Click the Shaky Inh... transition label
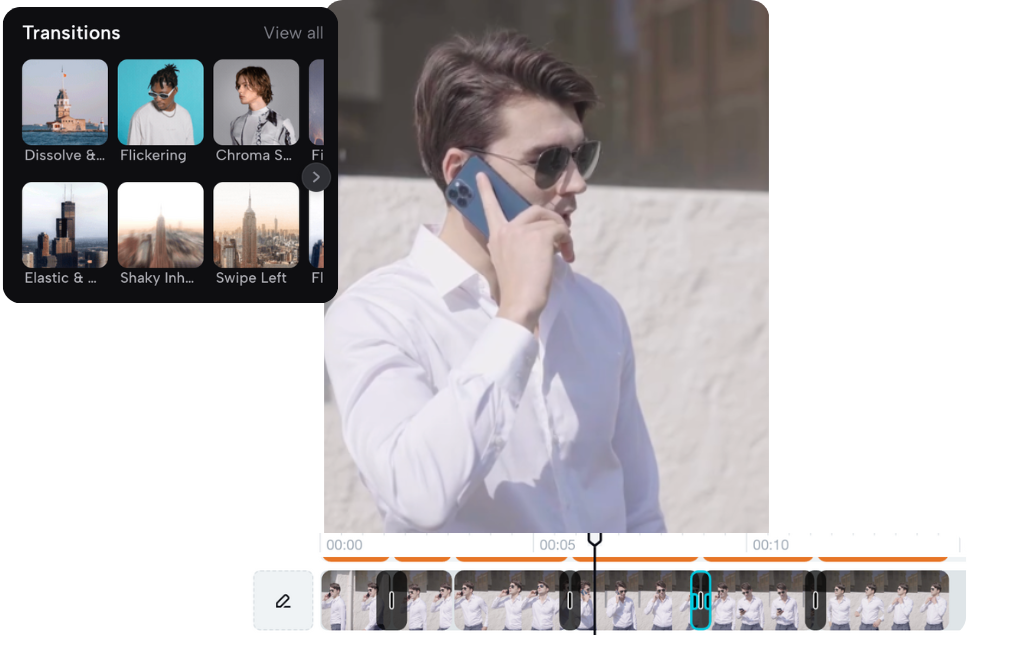The height and width of the screenshot is (649, 1031). pyautogui.click(x=157, y=278)
